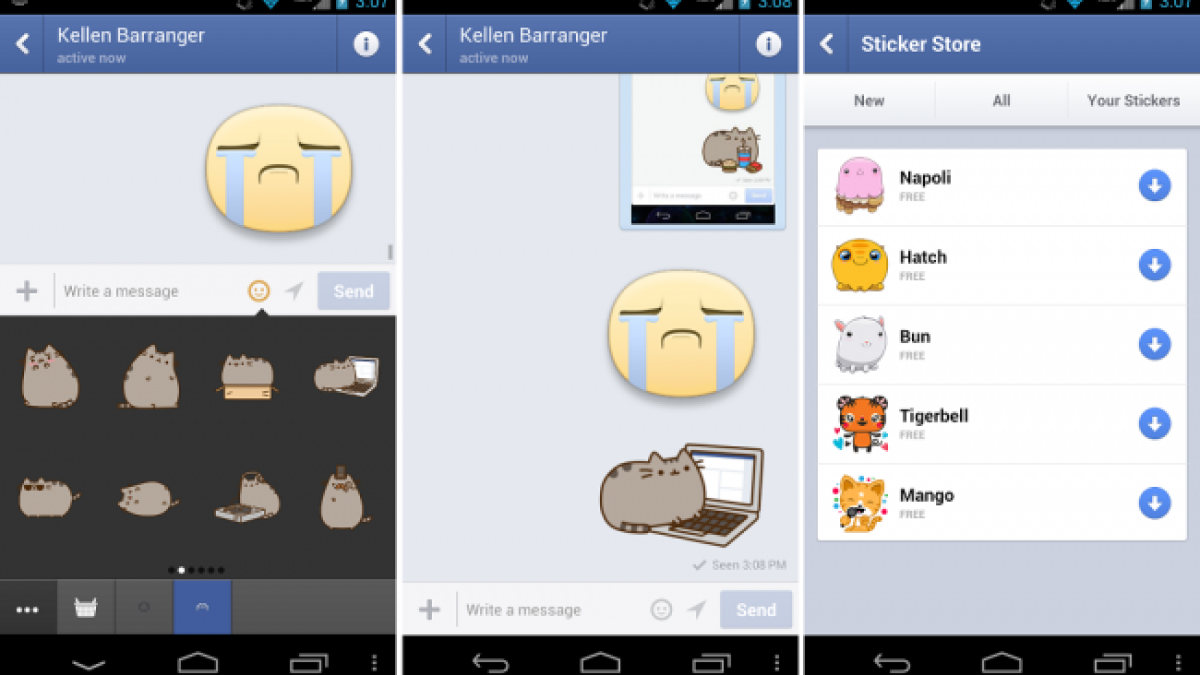Download the Mango sticker pack
The image size is (1200, 675).
point(1154,503)
